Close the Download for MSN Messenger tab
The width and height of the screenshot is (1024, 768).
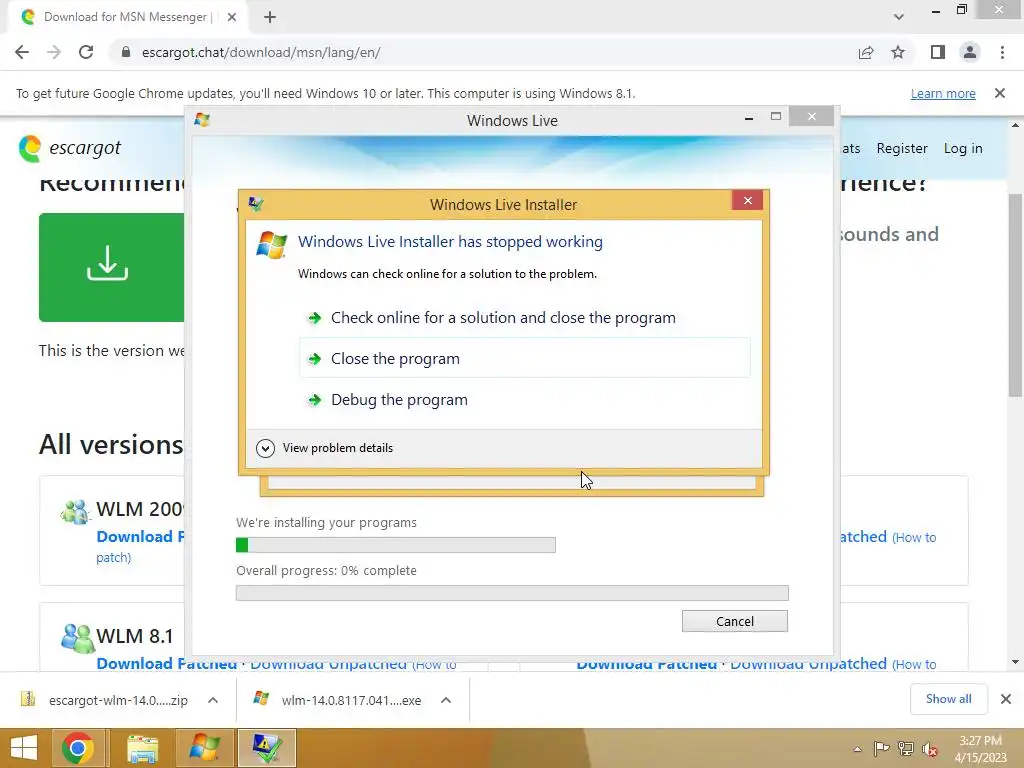232,17
